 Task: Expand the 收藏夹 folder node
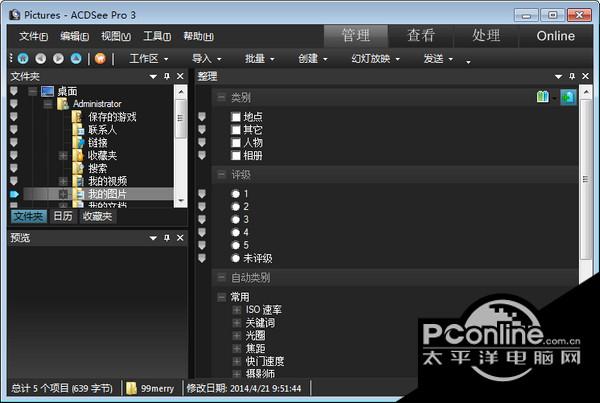pyautogui.click(x=63, y=155)
